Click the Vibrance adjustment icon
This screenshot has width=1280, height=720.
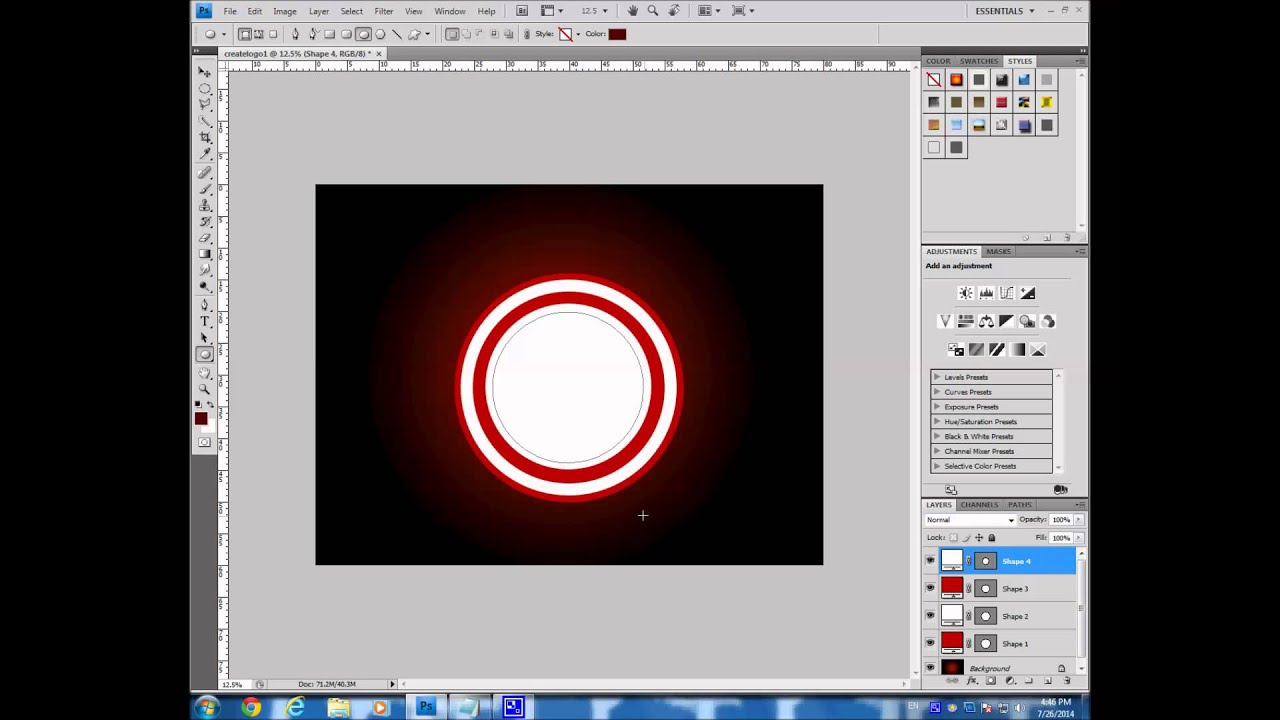click(x=944, y=321)
